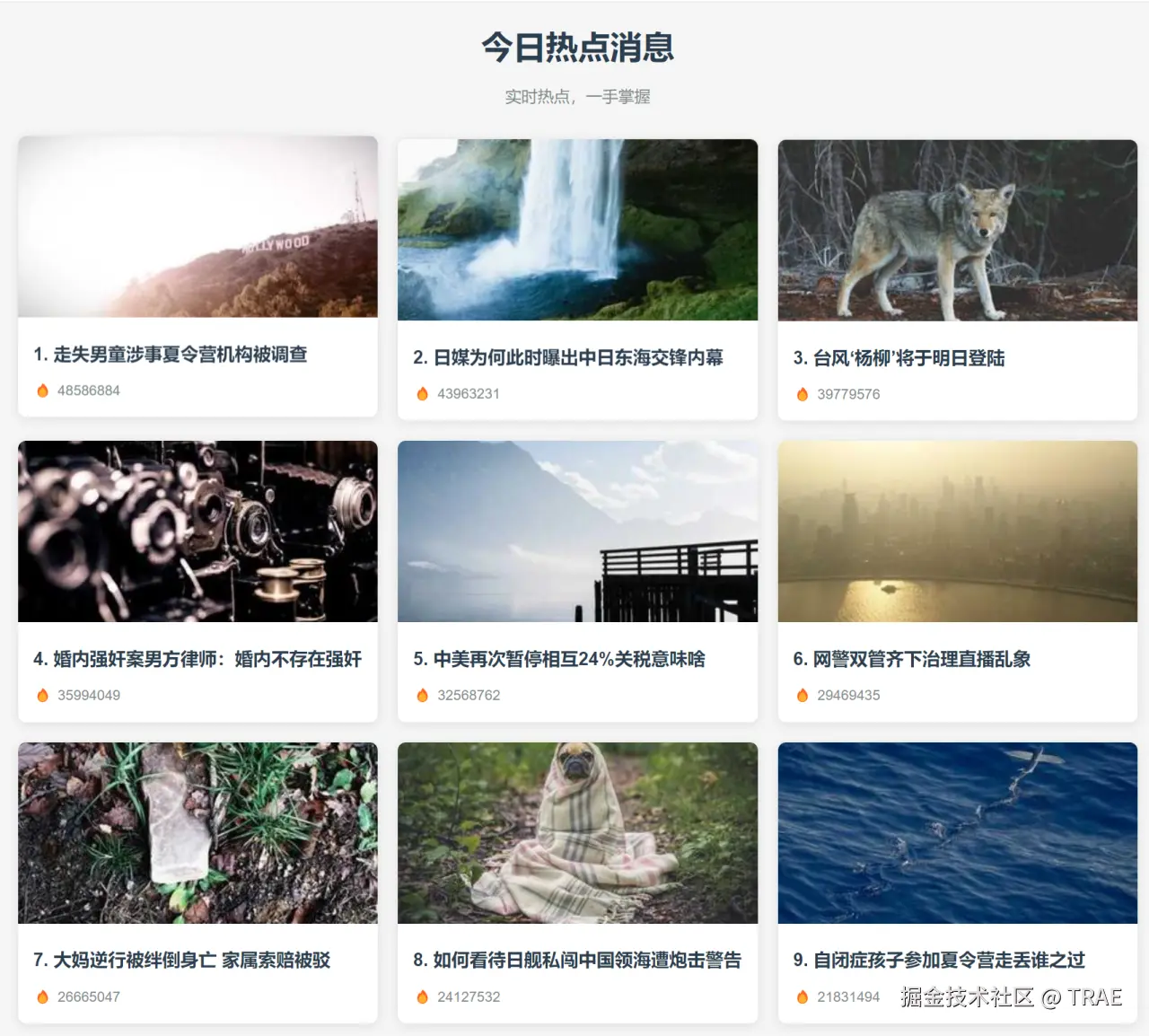Screen dimensions: 1149x1036
Task: Select flame icon beside 29469435
Action: coord(802,695)
